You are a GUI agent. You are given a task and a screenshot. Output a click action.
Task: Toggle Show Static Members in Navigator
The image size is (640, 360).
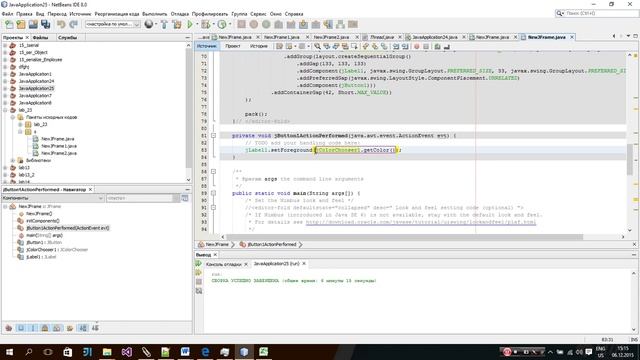[33, 328]
